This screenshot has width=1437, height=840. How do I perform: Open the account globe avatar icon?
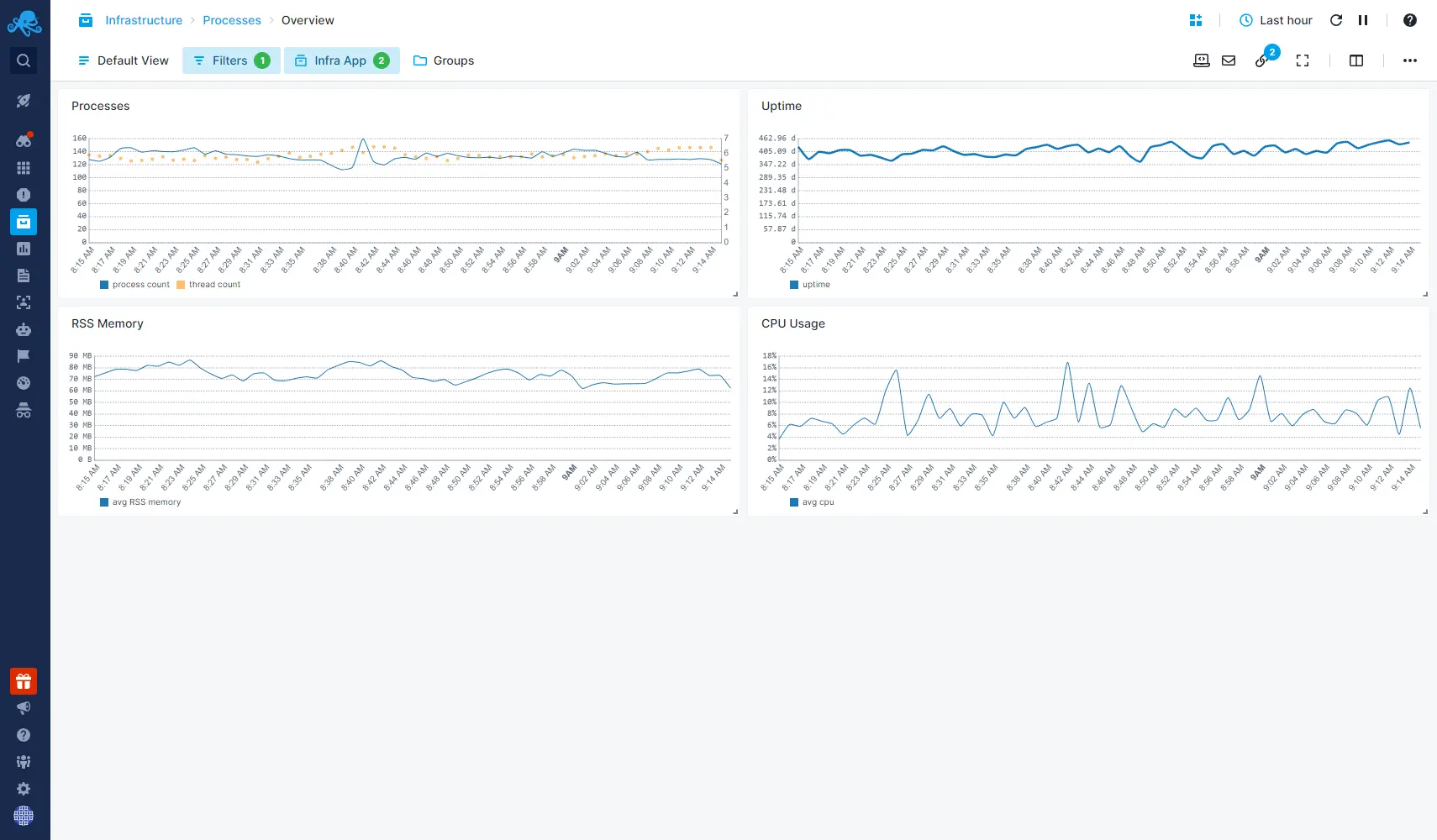click(x=24, y=816)
